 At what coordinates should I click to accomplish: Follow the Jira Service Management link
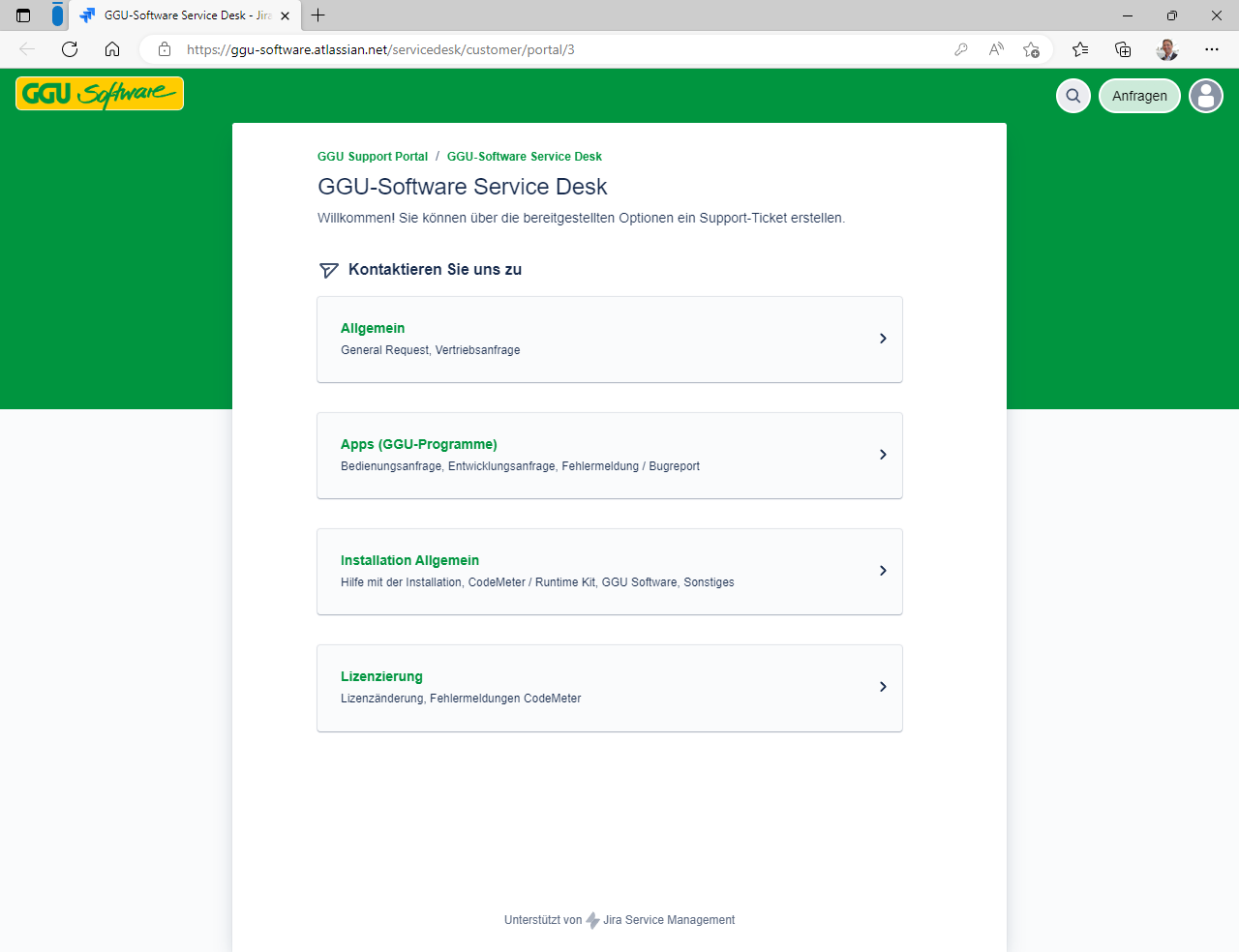[x=669, y=920]
